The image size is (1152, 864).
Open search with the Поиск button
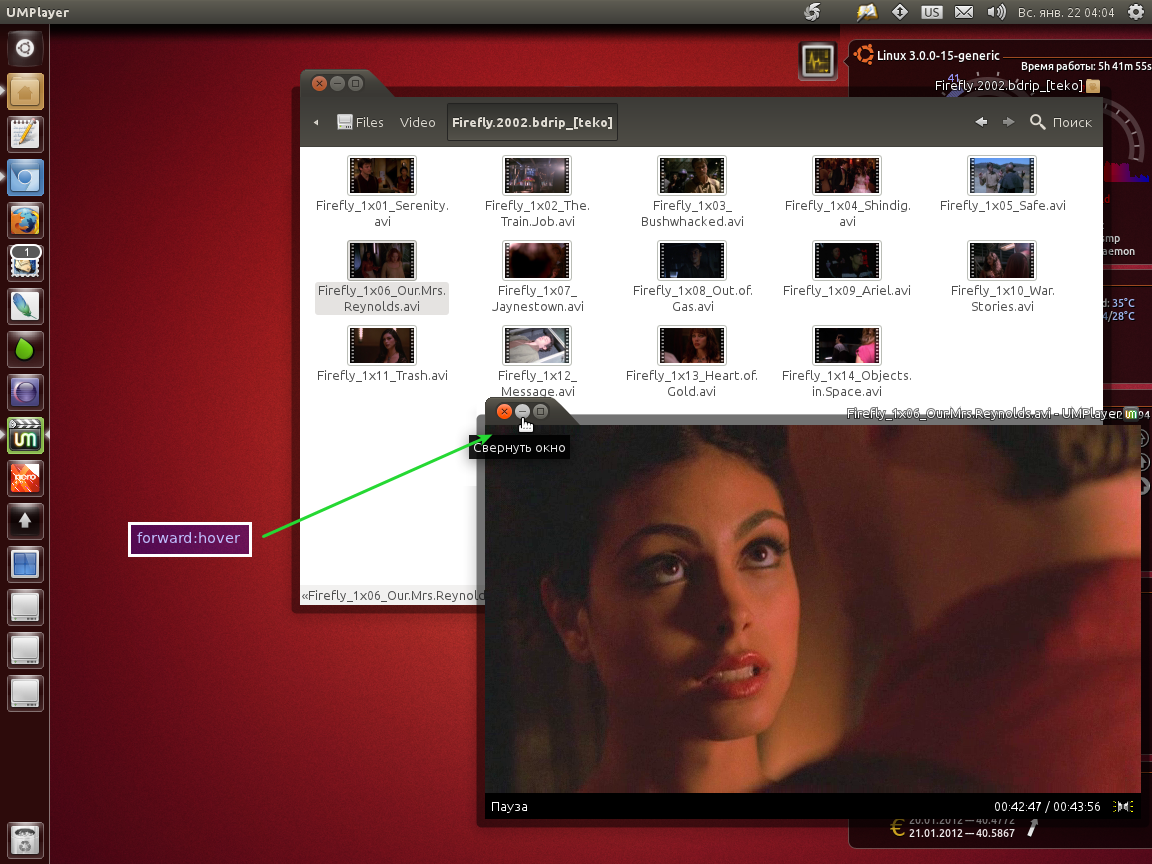[1061, 122]
